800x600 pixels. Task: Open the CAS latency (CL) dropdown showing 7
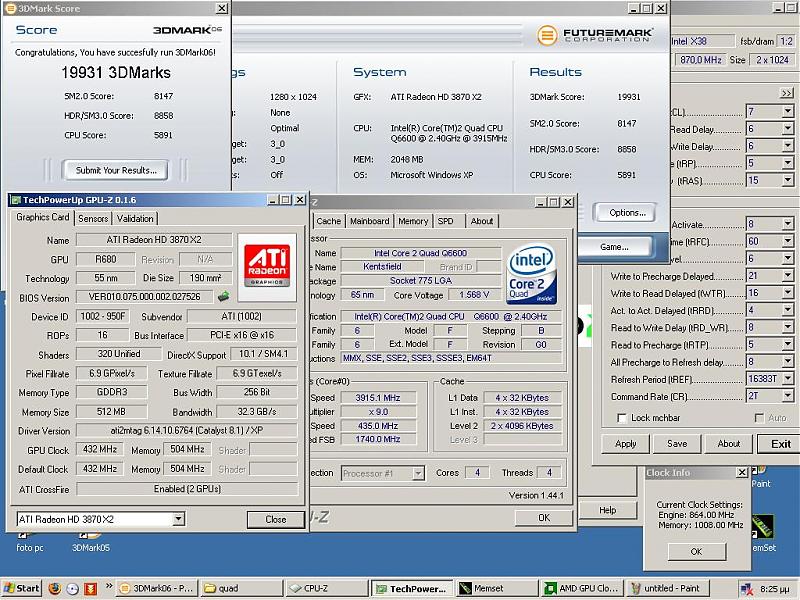click(x=788, y=111)
